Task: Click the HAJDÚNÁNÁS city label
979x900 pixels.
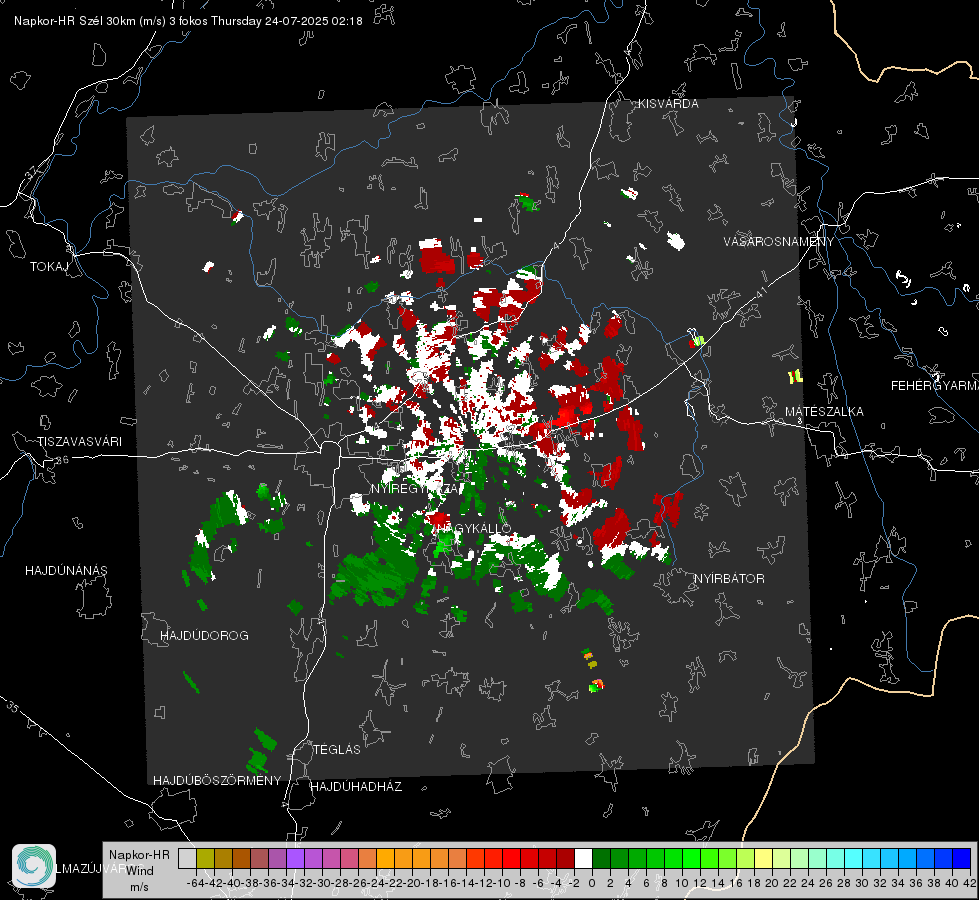Action: tap(66, 570)
